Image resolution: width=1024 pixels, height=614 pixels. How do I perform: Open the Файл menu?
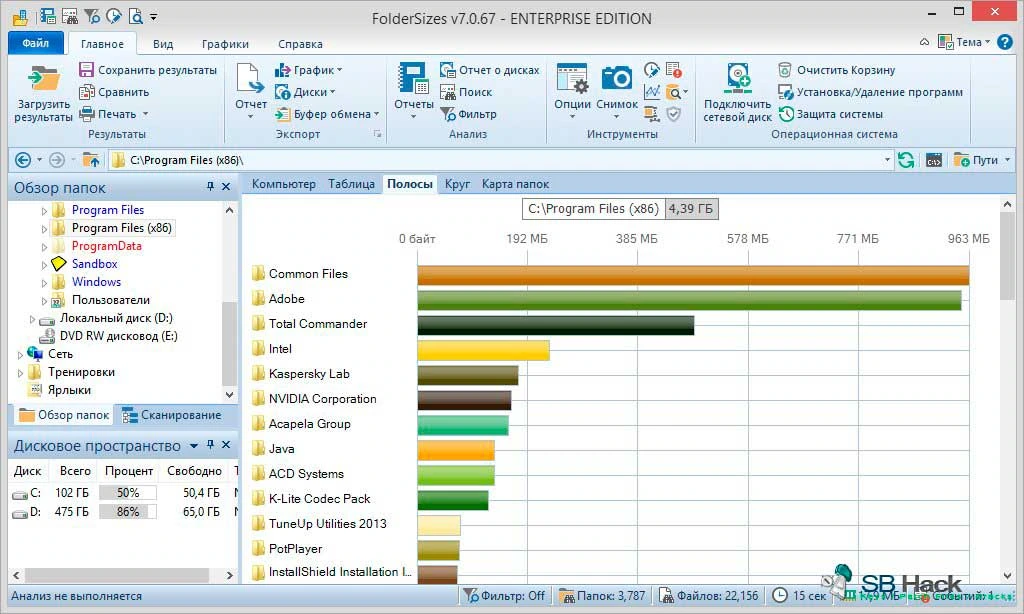coord(36,43)
